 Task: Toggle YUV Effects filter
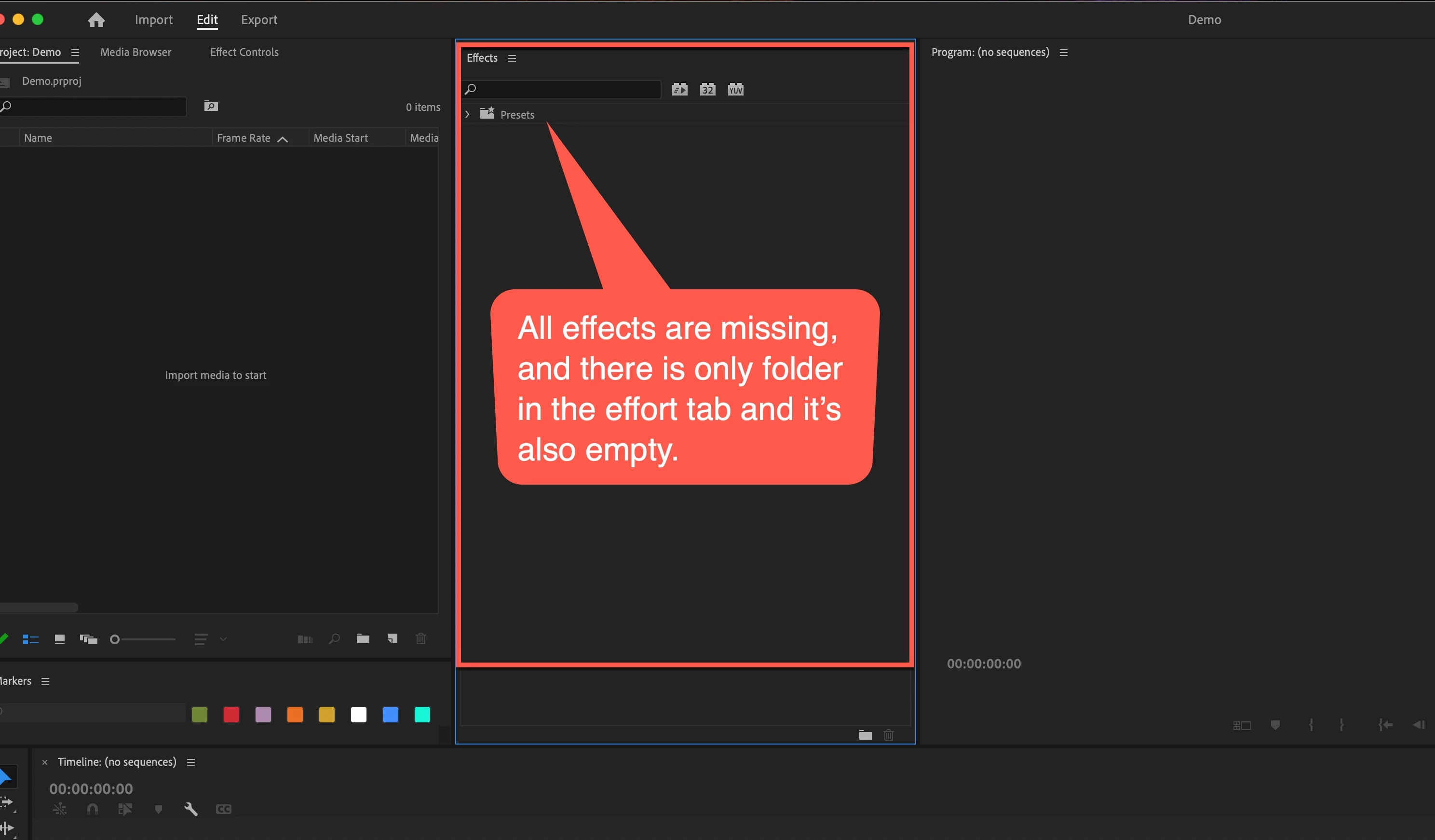point(735,89)
